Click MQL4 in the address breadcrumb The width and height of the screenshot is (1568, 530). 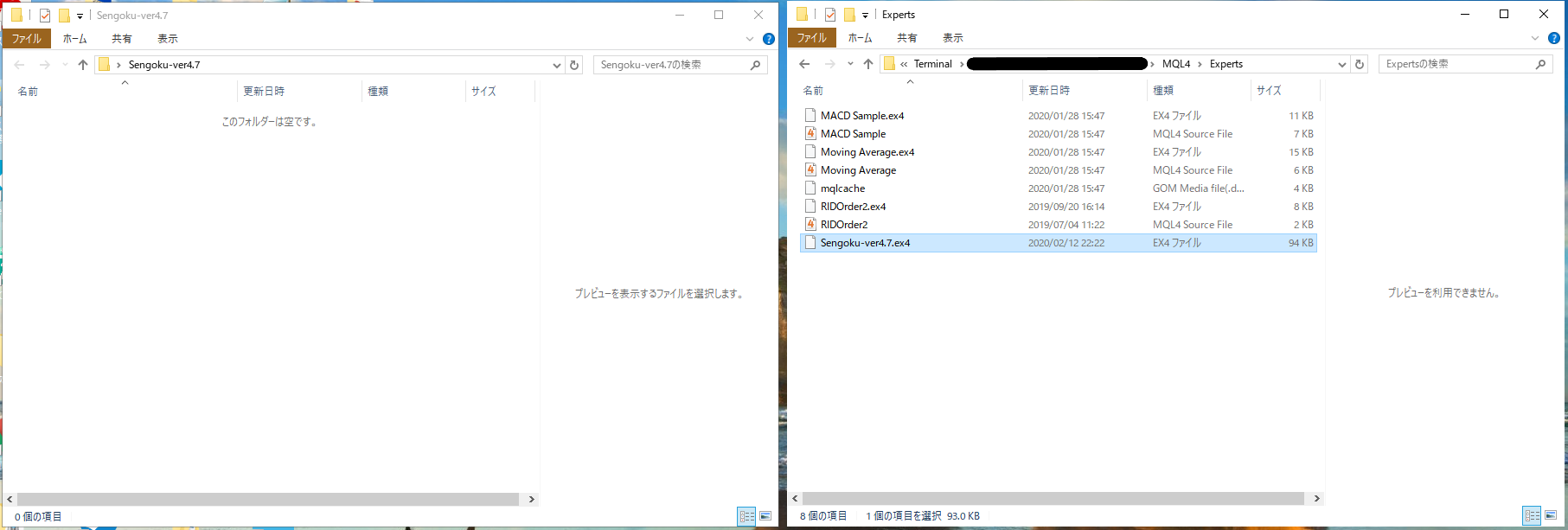[1175, 64]
